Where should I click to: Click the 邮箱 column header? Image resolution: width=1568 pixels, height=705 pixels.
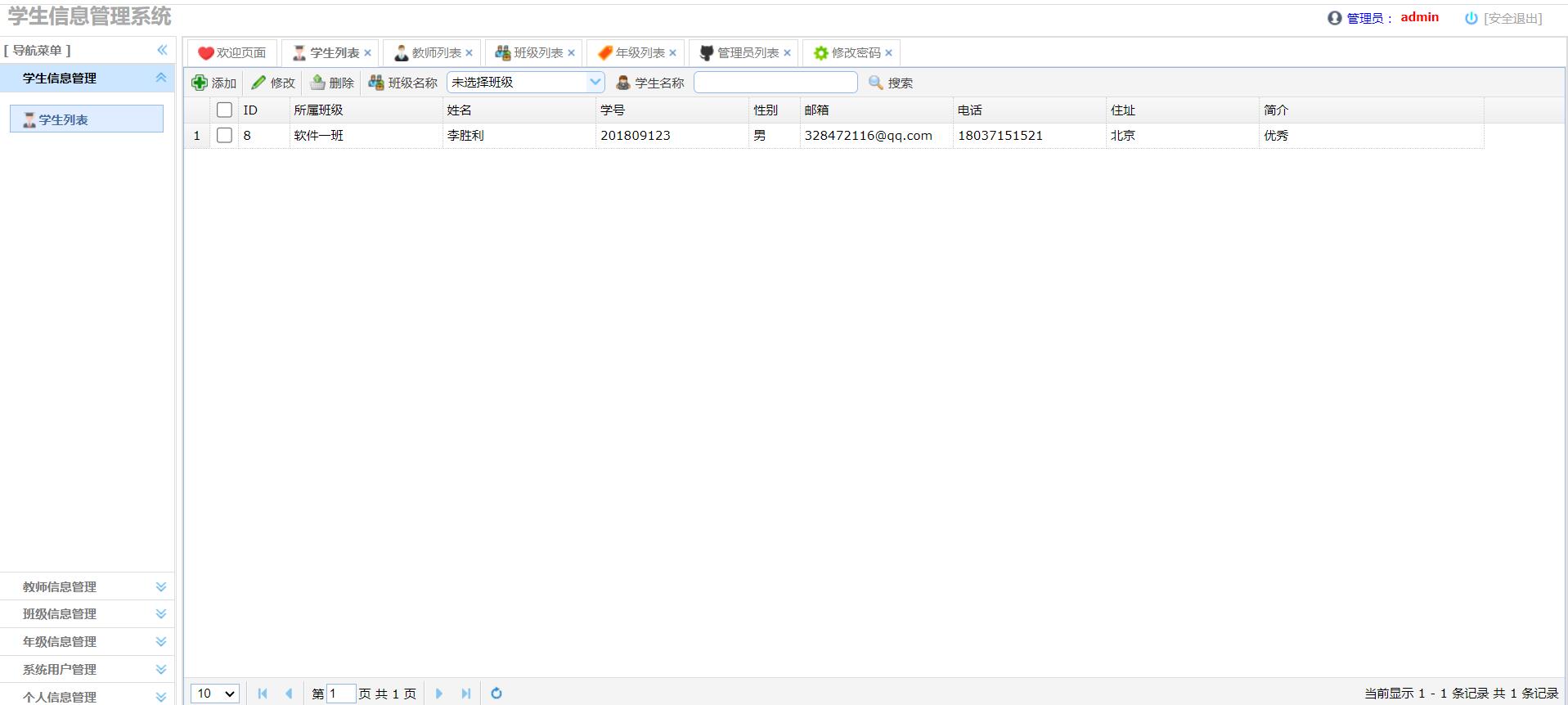[x=877, y=110]
